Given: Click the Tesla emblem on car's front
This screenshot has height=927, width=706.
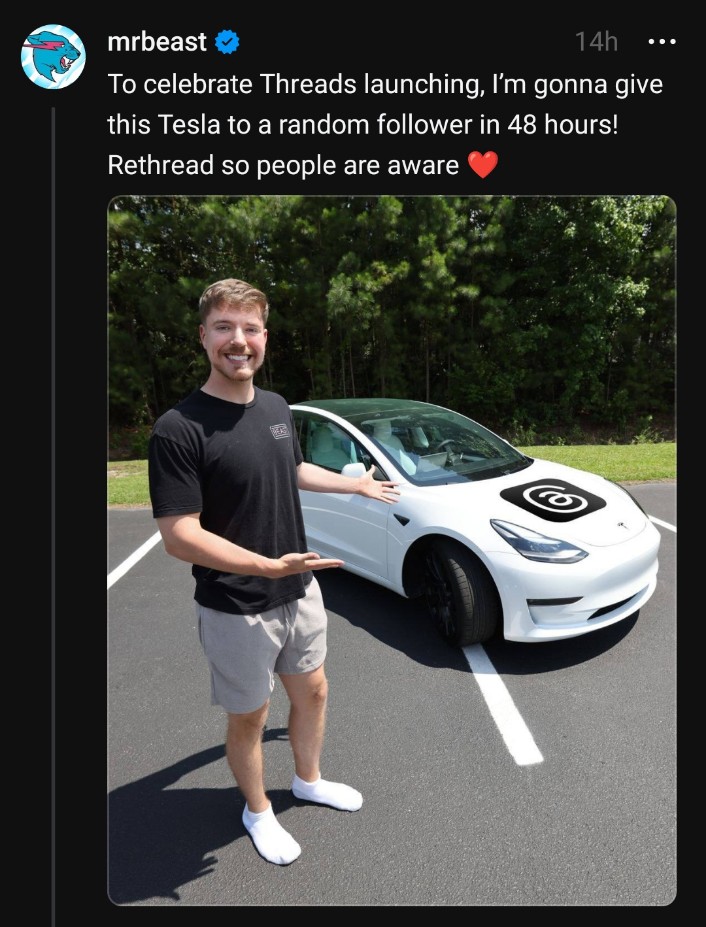Looking at the screenshot, I should (622, 524).
